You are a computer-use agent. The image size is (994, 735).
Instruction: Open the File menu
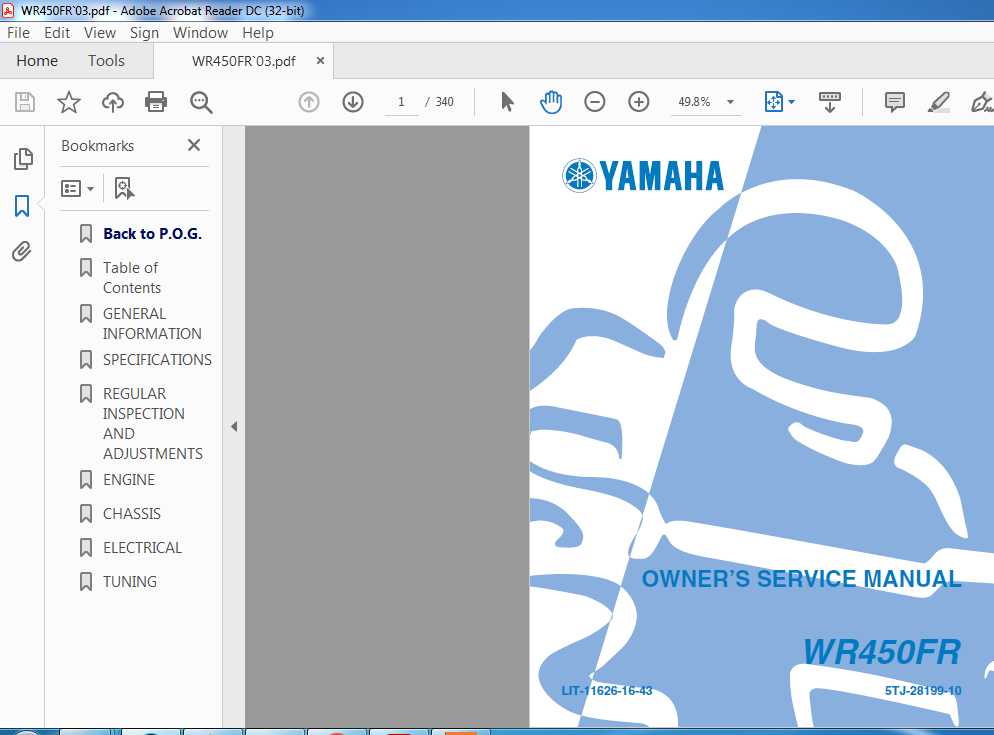(18, 33)
